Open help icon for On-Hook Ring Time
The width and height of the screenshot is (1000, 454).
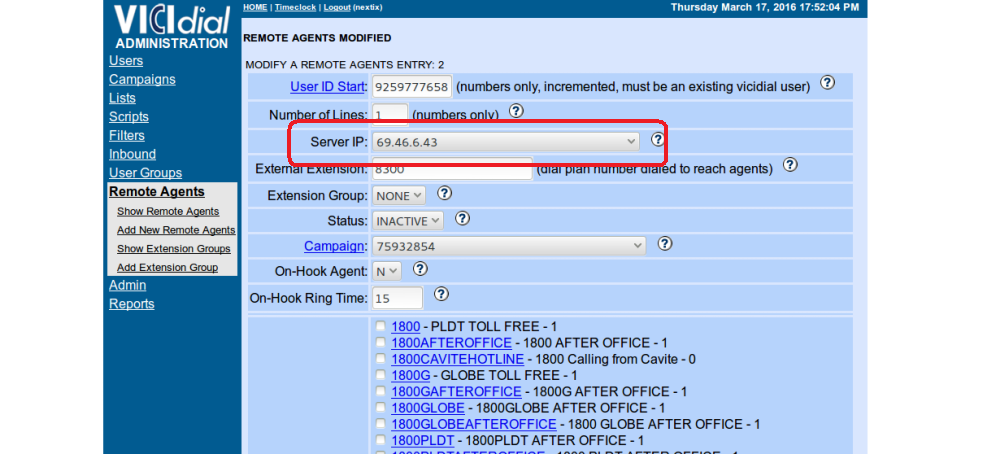pyautogui.click(x=441, y=294)
